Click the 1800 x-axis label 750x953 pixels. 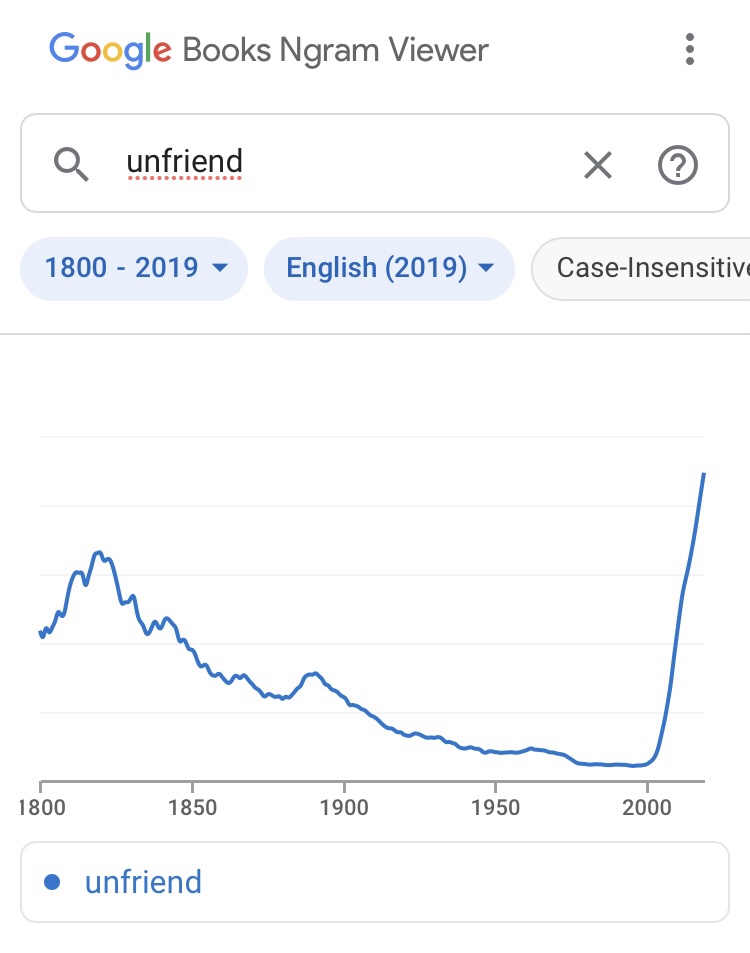pyautogui.click(x=40, y=806)
